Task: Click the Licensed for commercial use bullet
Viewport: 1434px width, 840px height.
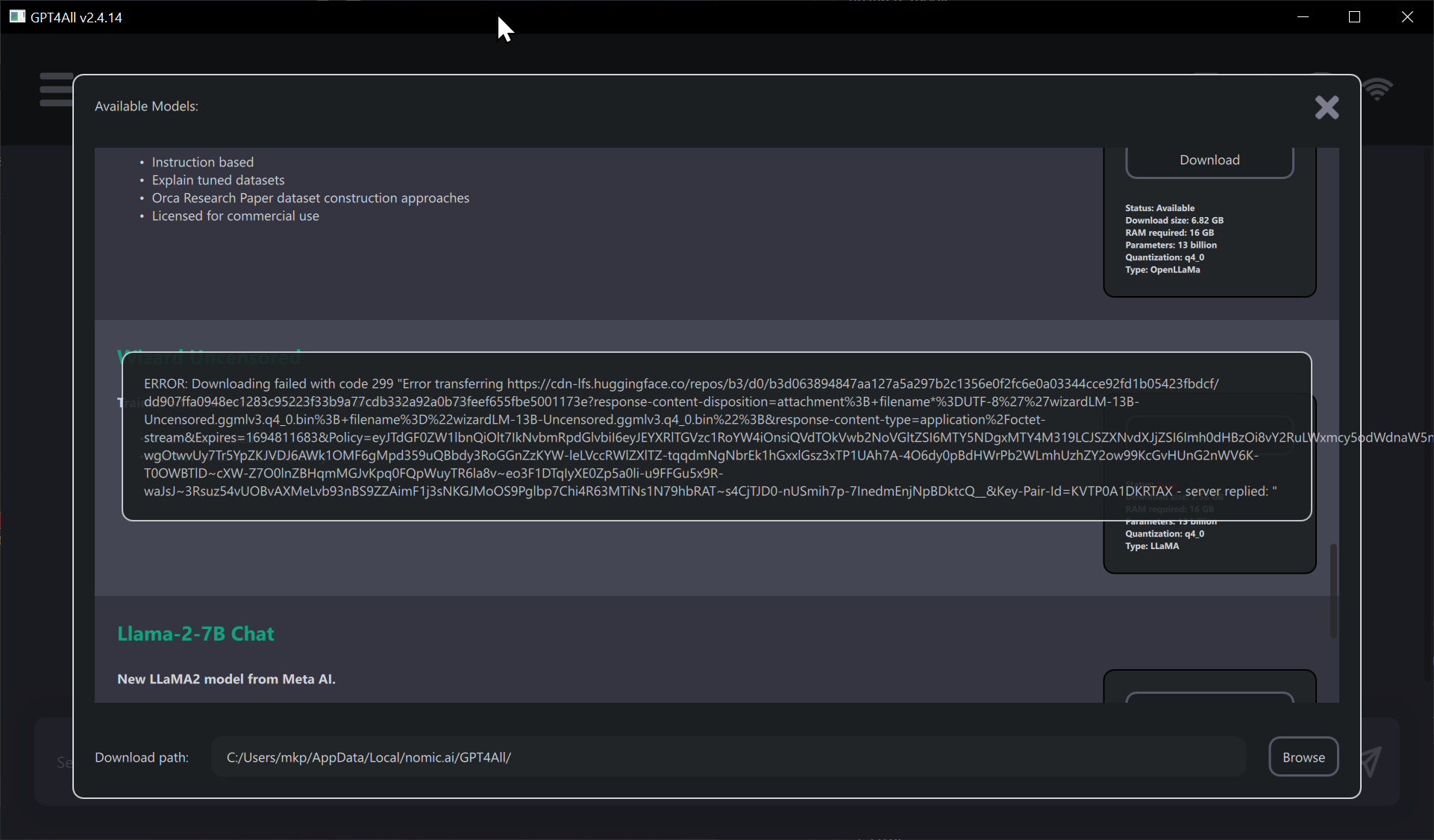Action: tap(235, 216)
